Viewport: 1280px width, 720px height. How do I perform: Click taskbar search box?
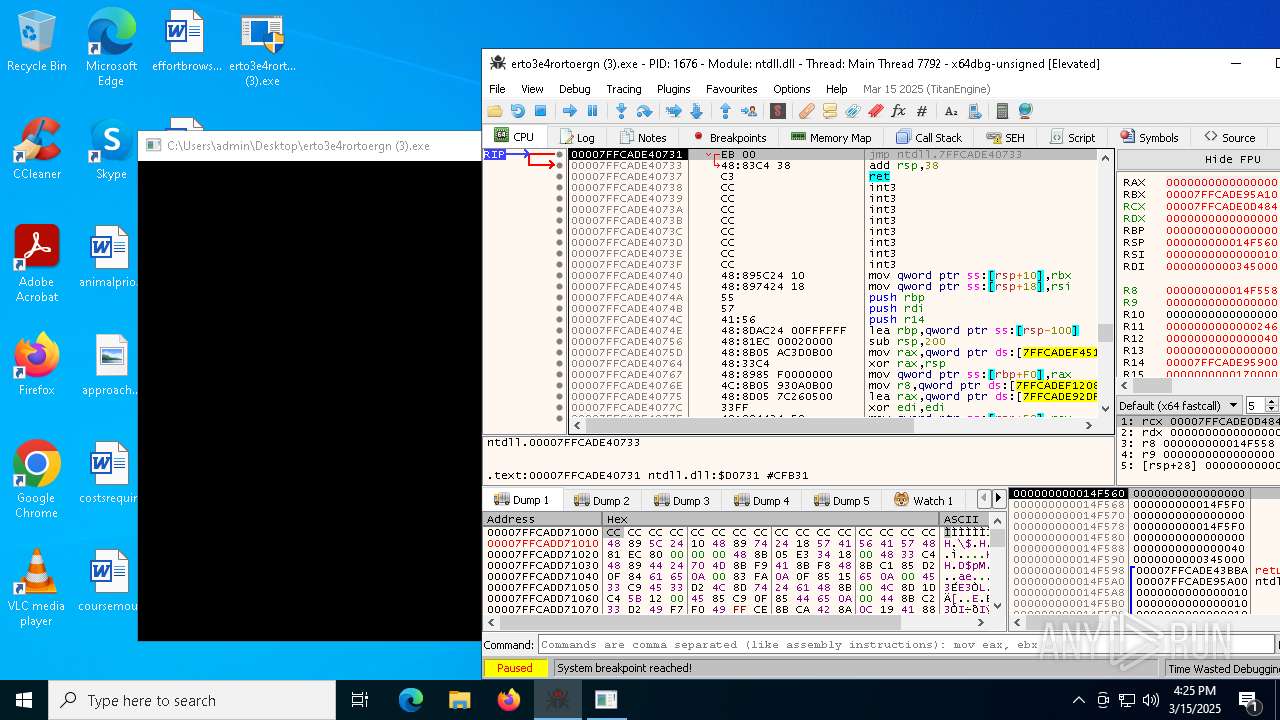192,700
